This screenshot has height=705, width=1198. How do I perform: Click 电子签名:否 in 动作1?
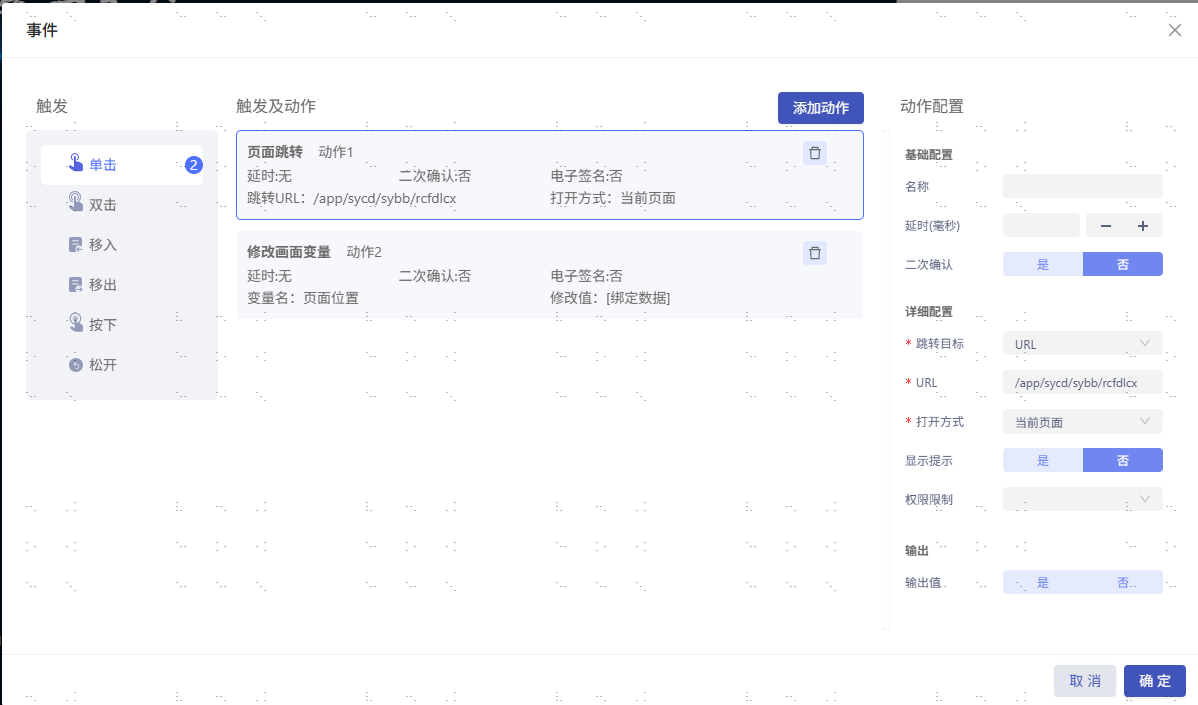tap(586, 176)
